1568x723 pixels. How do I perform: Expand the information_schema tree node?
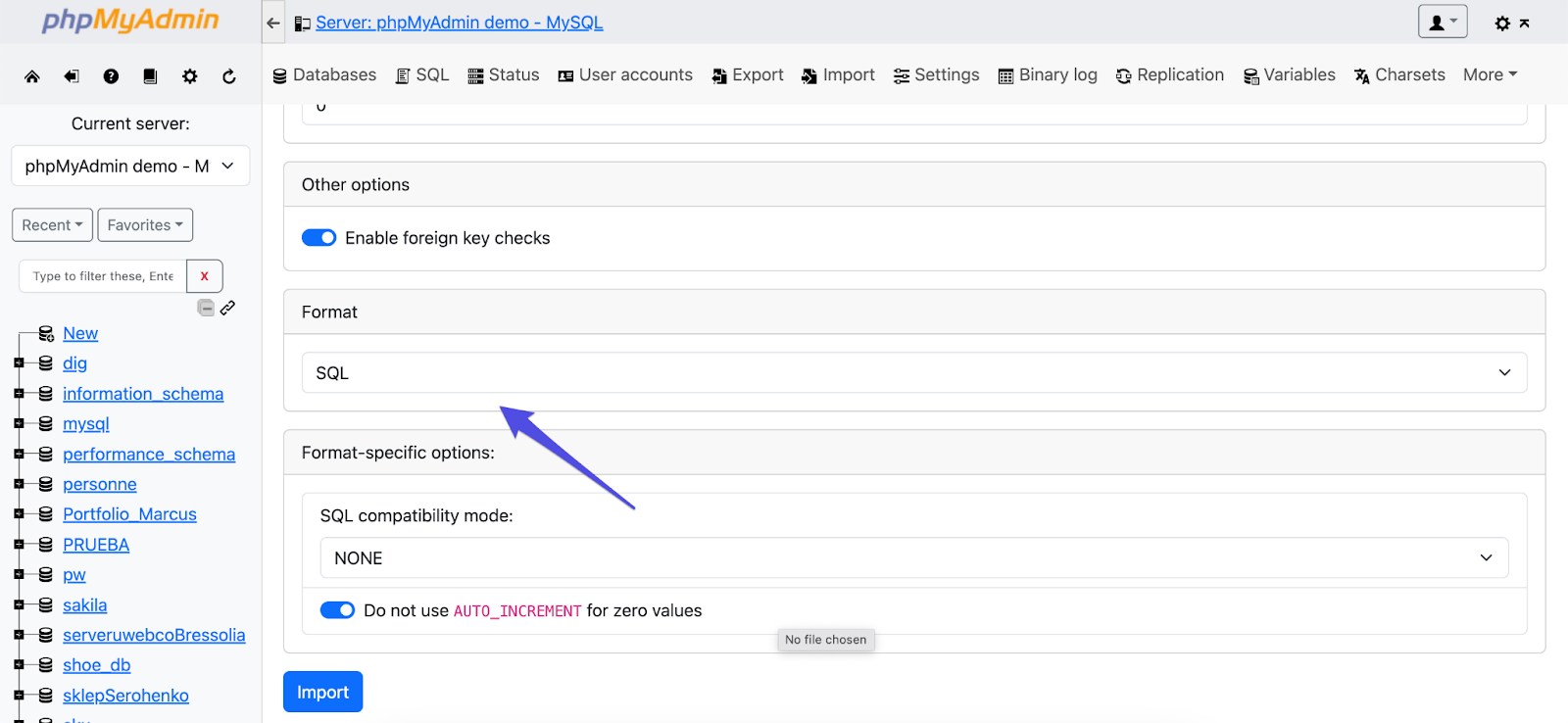pos(19,394)
